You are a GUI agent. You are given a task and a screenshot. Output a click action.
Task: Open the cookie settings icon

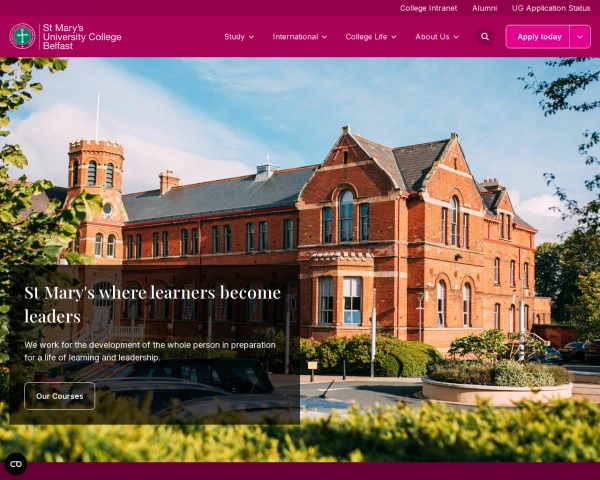click(16, 464)
